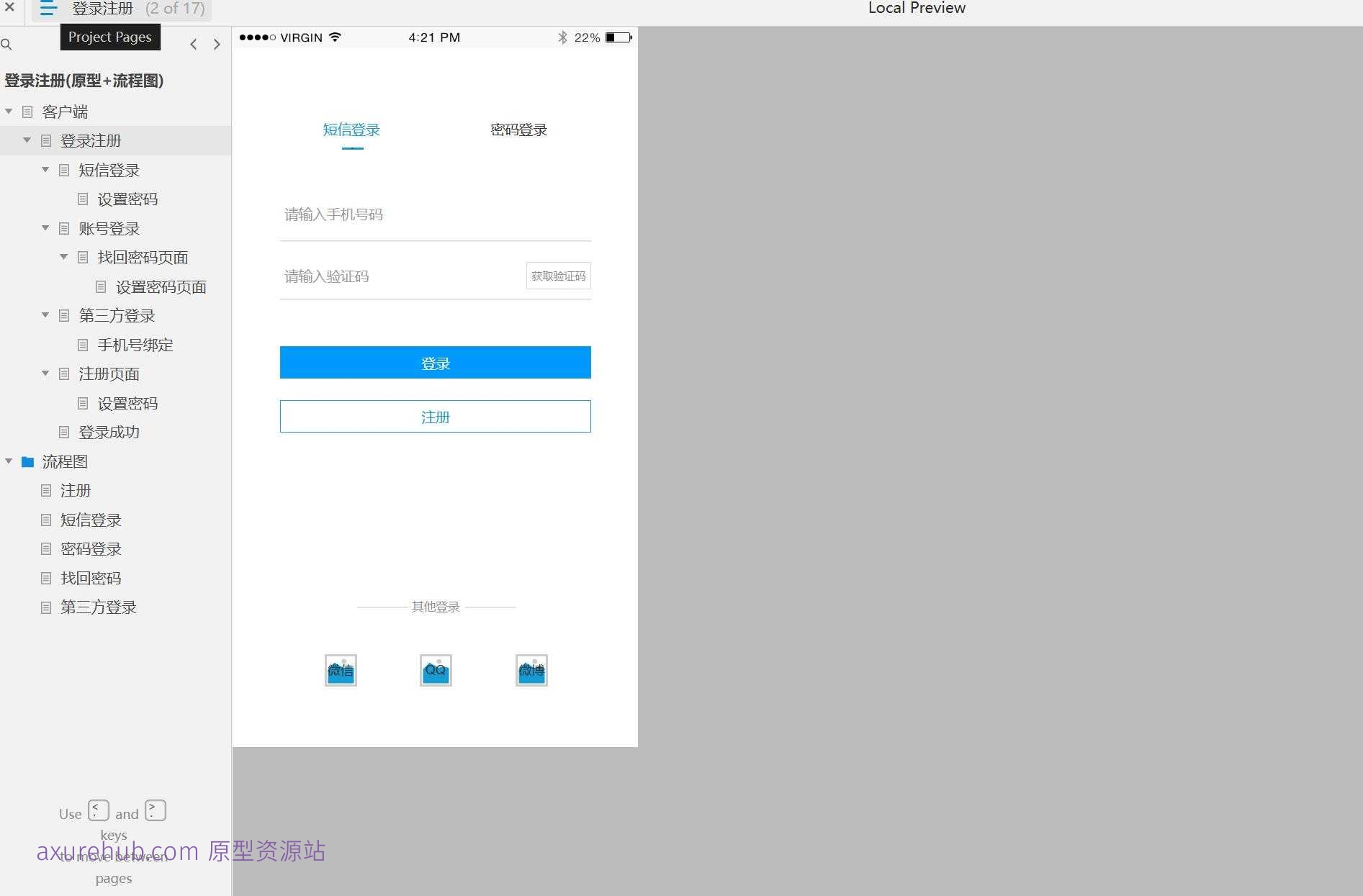Select the 账号登录 page label
1363x896 pixels.
109,229
